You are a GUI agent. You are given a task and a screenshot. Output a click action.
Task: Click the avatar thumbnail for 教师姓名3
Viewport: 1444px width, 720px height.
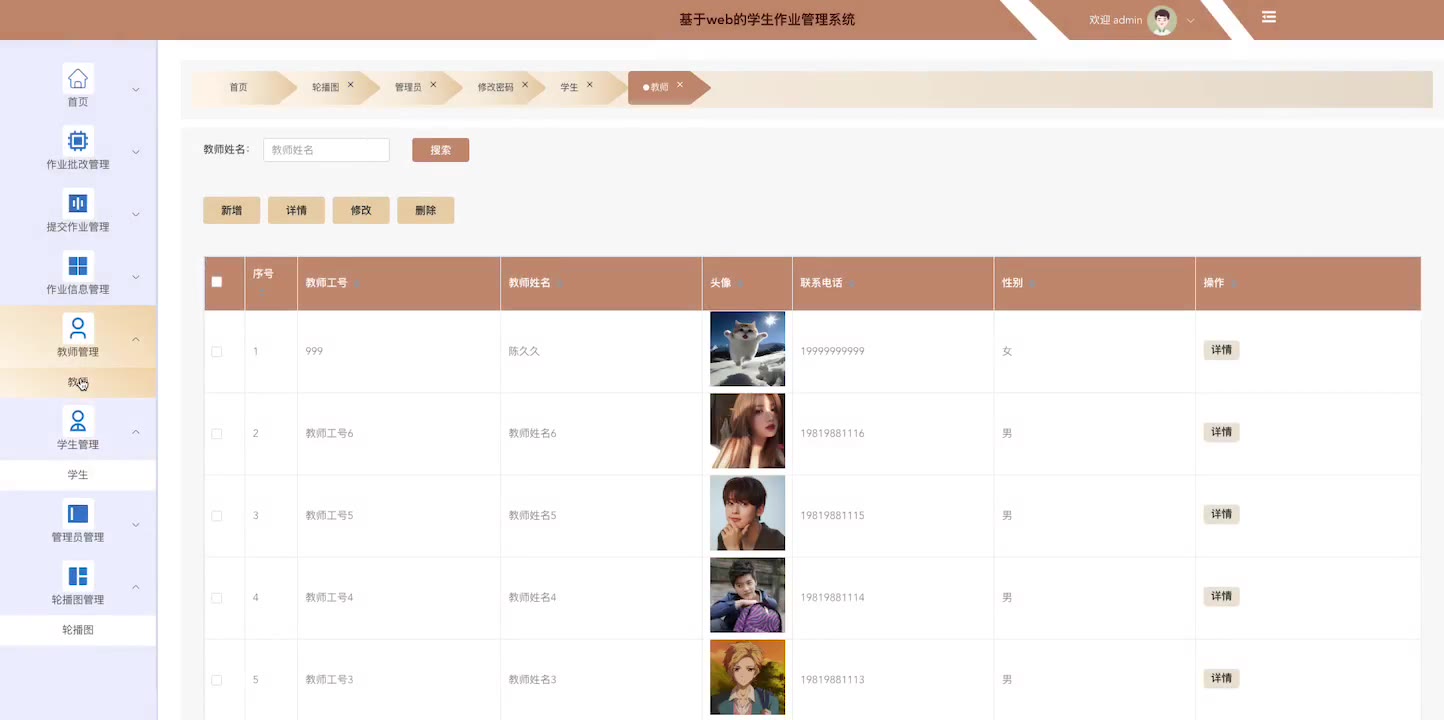tap(747, 677)
